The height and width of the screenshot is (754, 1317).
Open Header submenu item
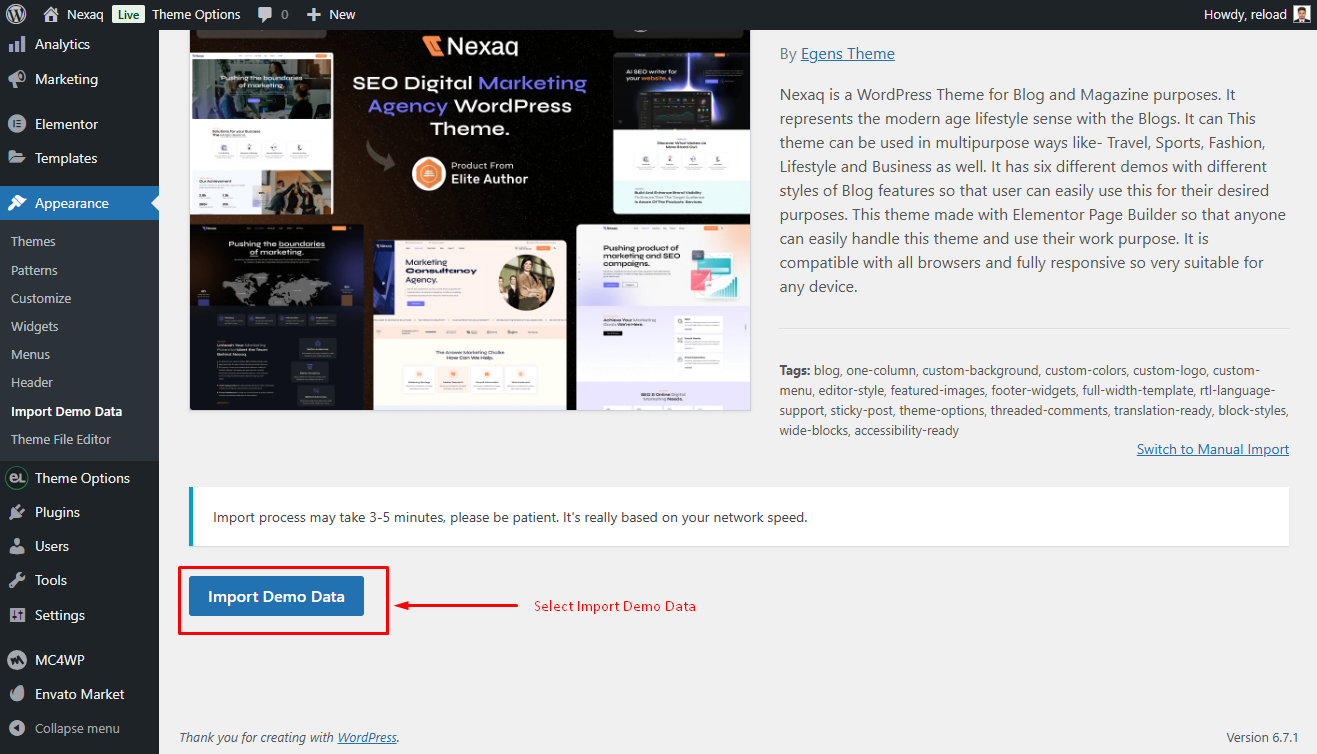(x=32, y=382)
